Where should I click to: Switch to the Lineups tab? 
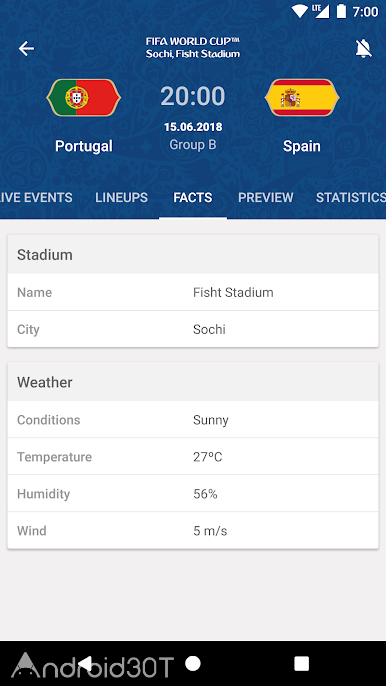(x=121, y=197)
